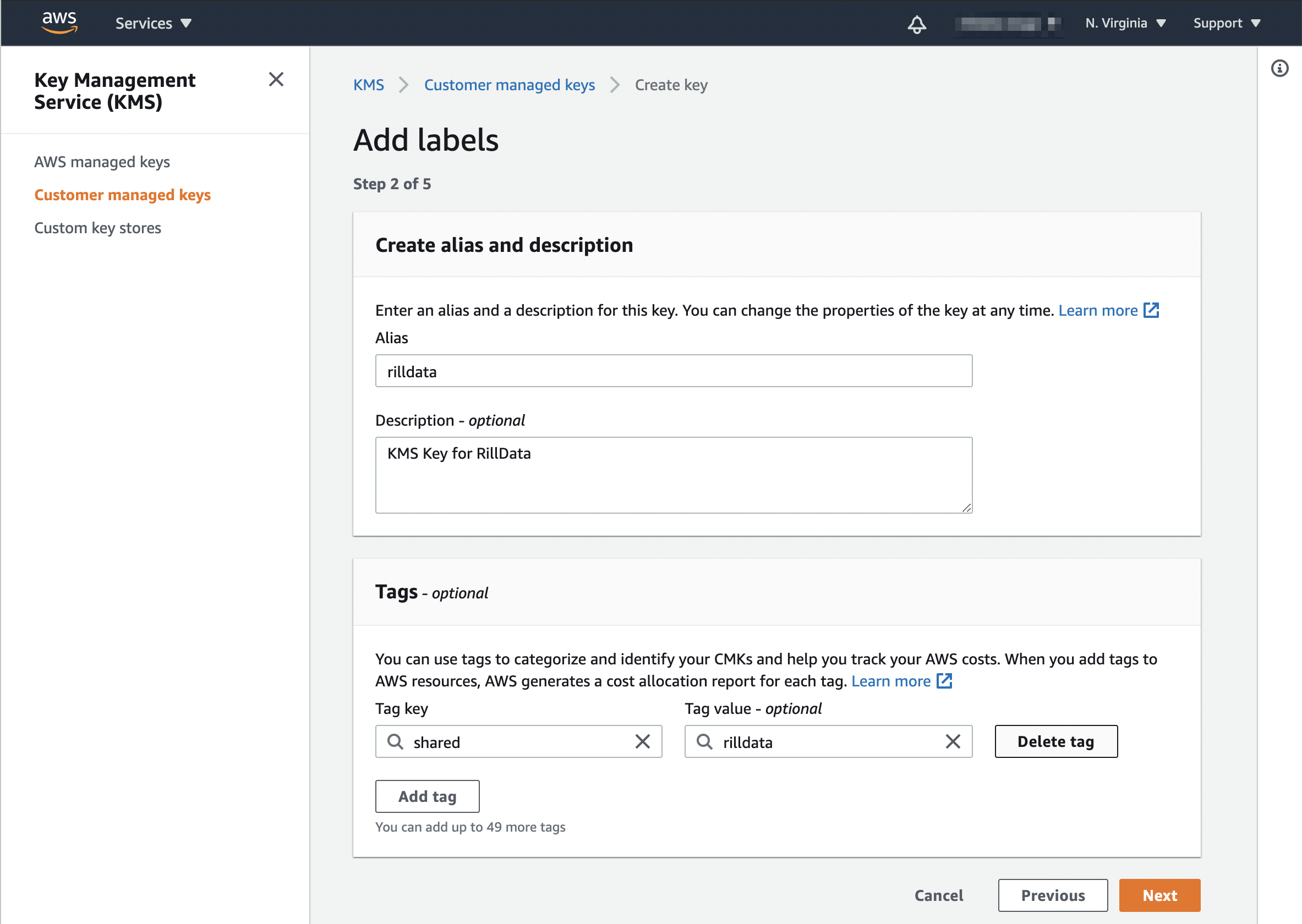Click search icon in Tag key field
1302x924 pixels.
tap(395, 741)
